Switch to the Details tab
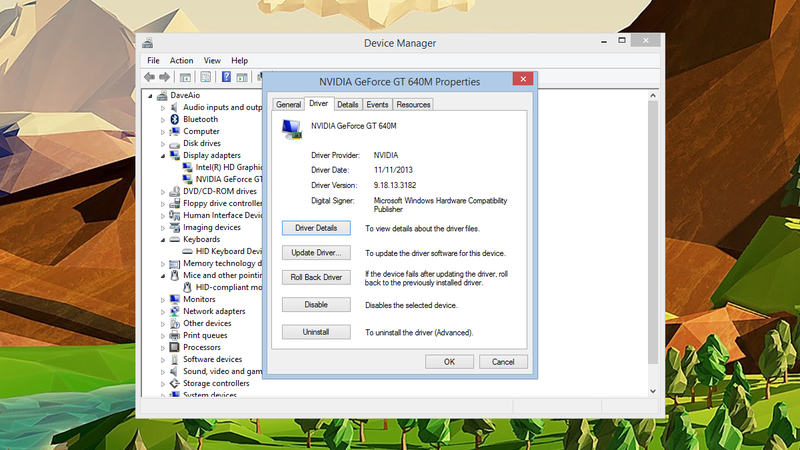Screen dimensions: 800x450 (x=348, y=105)
